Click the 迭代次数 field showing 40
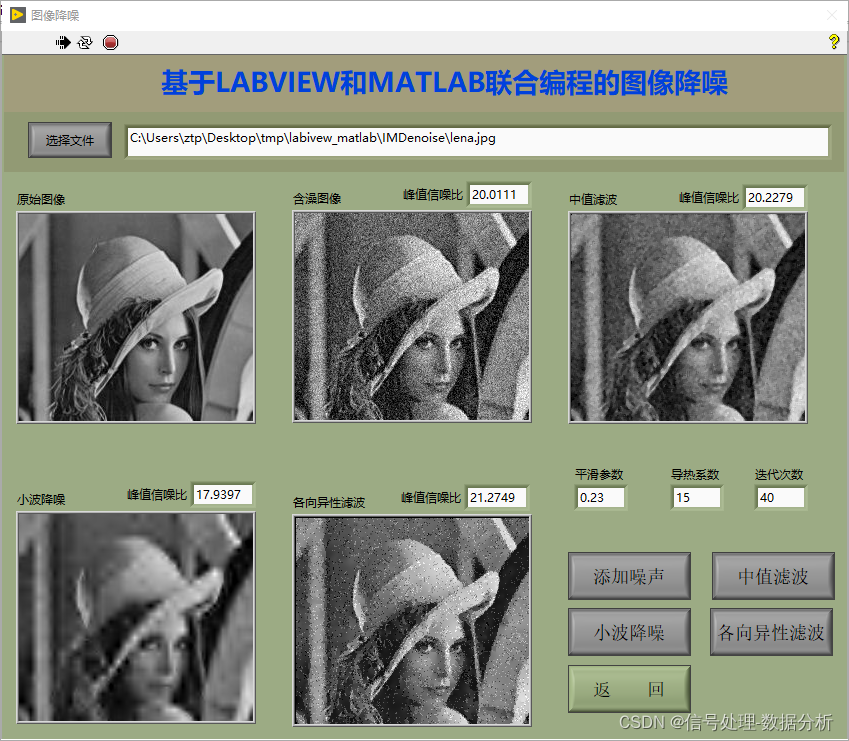 coord(780,497)
